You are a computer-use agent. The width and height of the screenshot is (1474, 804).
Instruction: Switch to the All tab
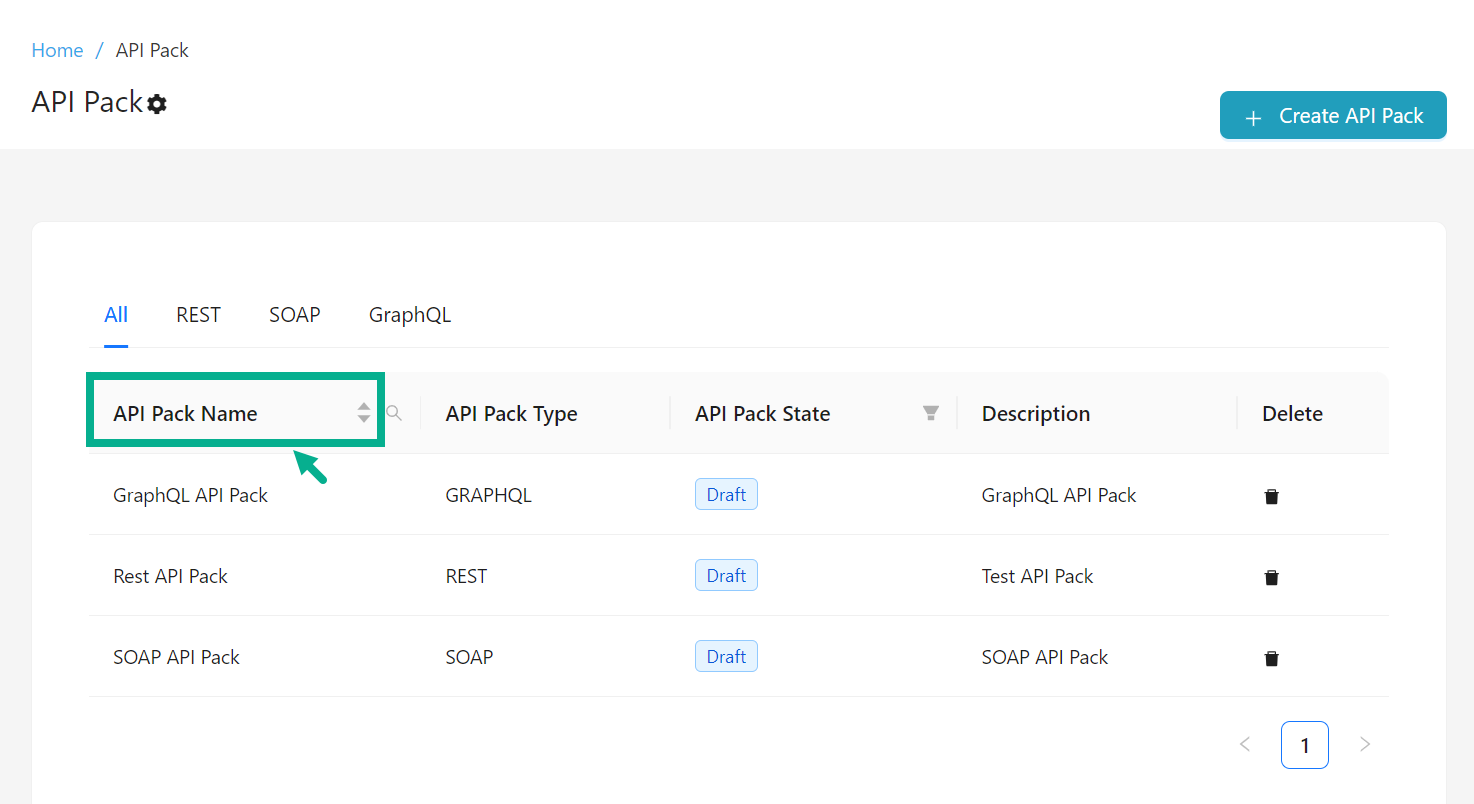(116, 315)
